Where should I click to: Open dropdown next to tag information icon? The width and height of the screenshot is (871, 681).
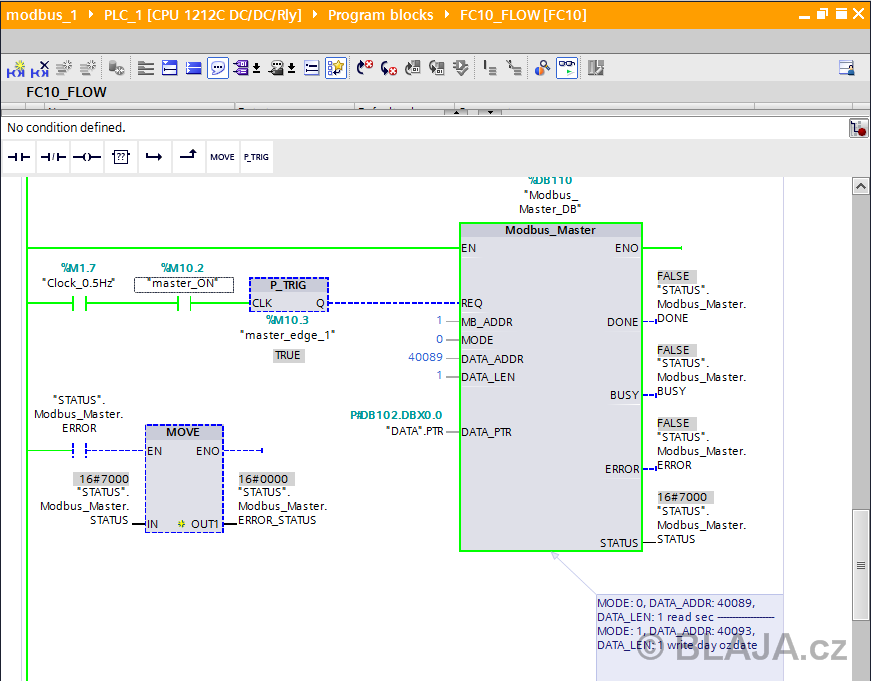[292, 68]
